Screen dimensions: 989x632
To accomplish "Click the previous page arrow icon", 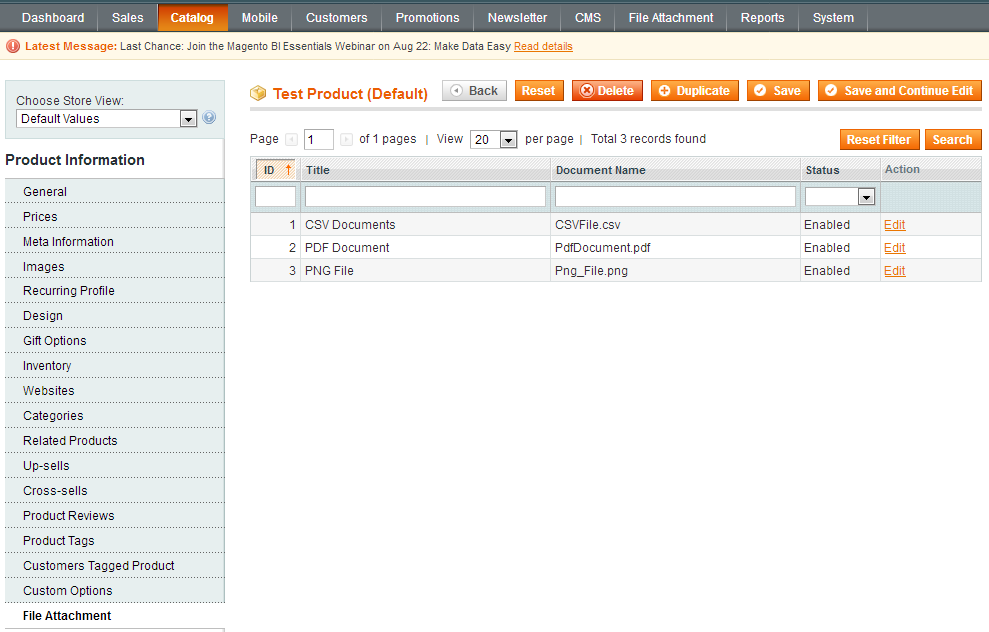I will [x=291, y=140].
